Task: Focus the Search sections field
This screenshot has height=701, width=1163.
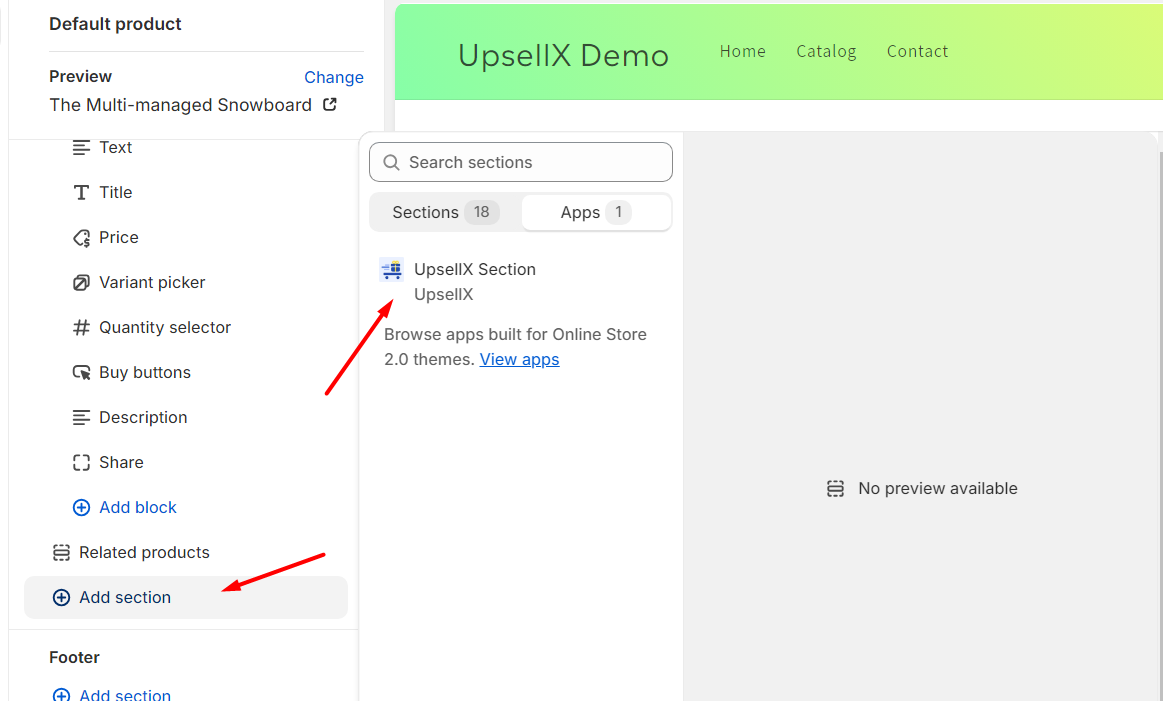Action: pyautogui.click(x=521, y=162)
